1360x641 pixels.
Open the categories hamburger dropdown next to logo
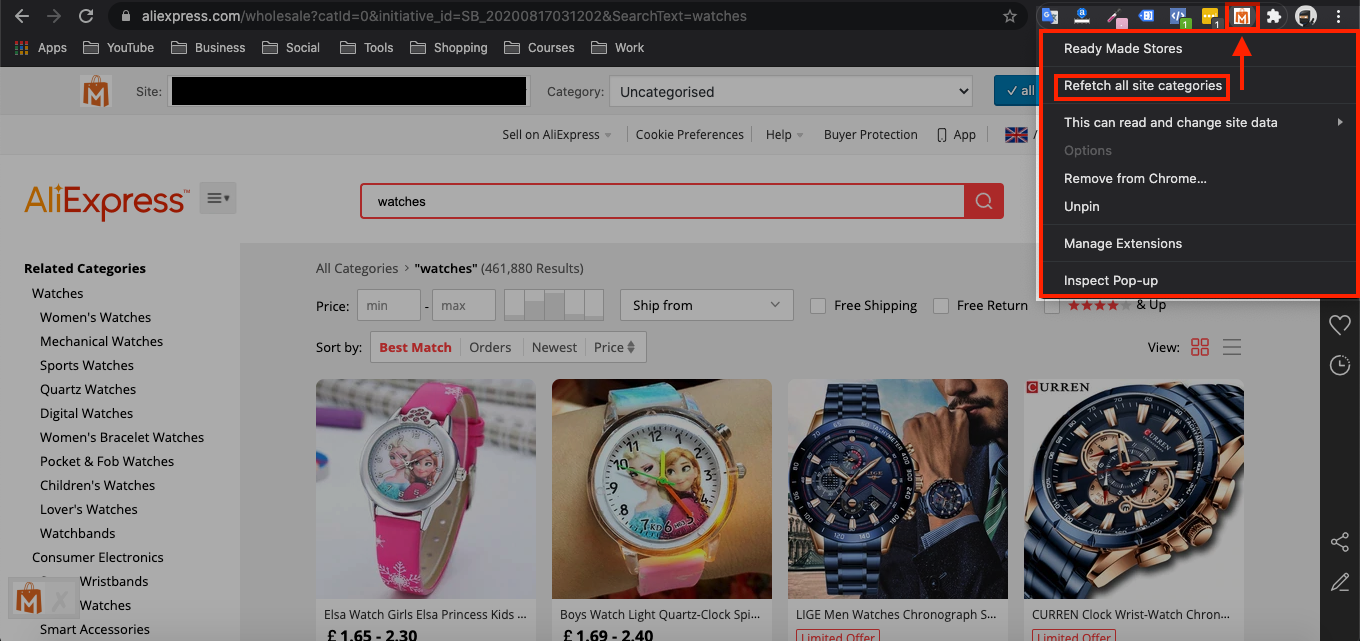coord(218,199)
